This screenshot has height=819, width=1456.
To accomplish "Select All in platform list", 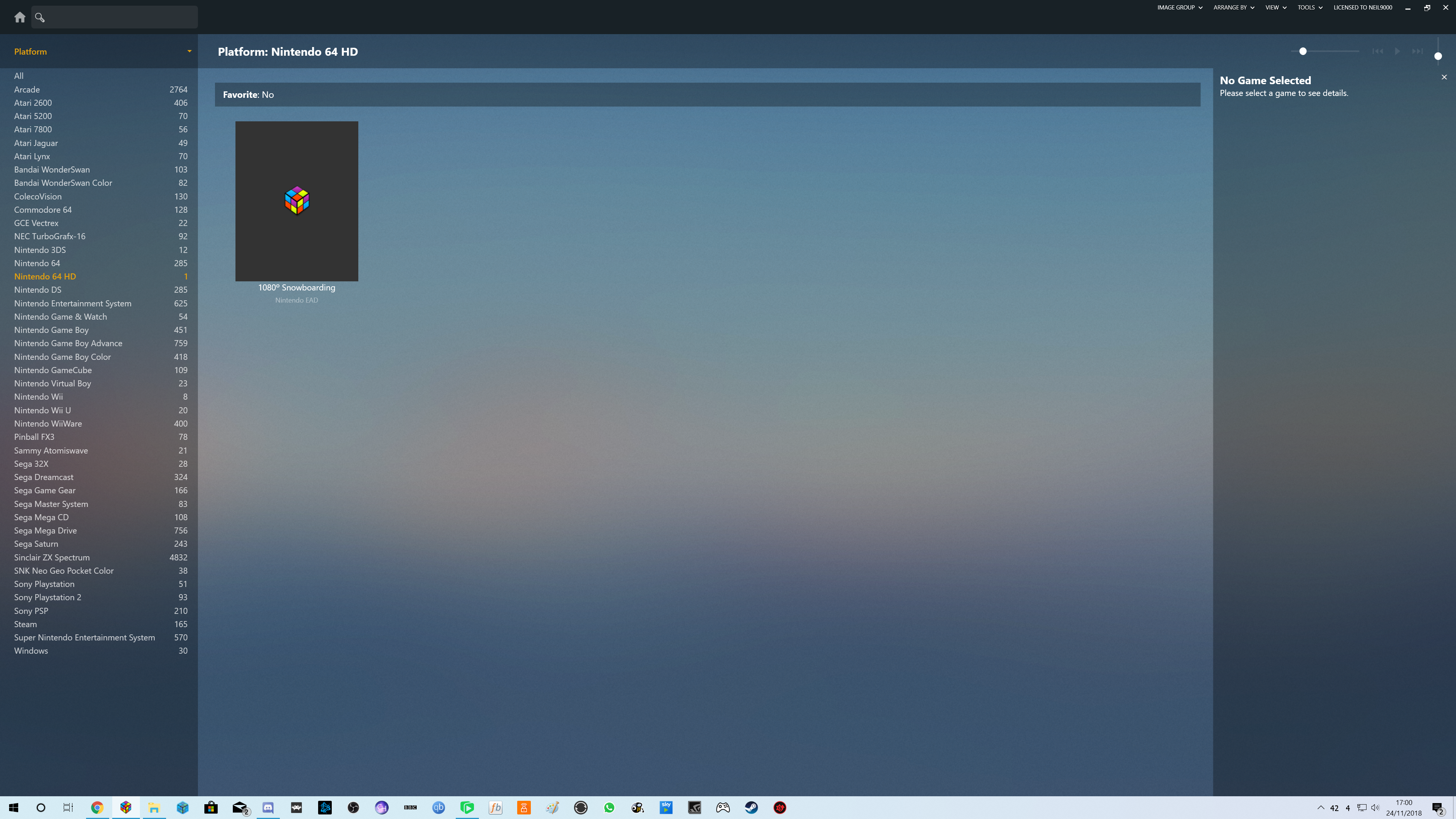I will coord(99,76).
